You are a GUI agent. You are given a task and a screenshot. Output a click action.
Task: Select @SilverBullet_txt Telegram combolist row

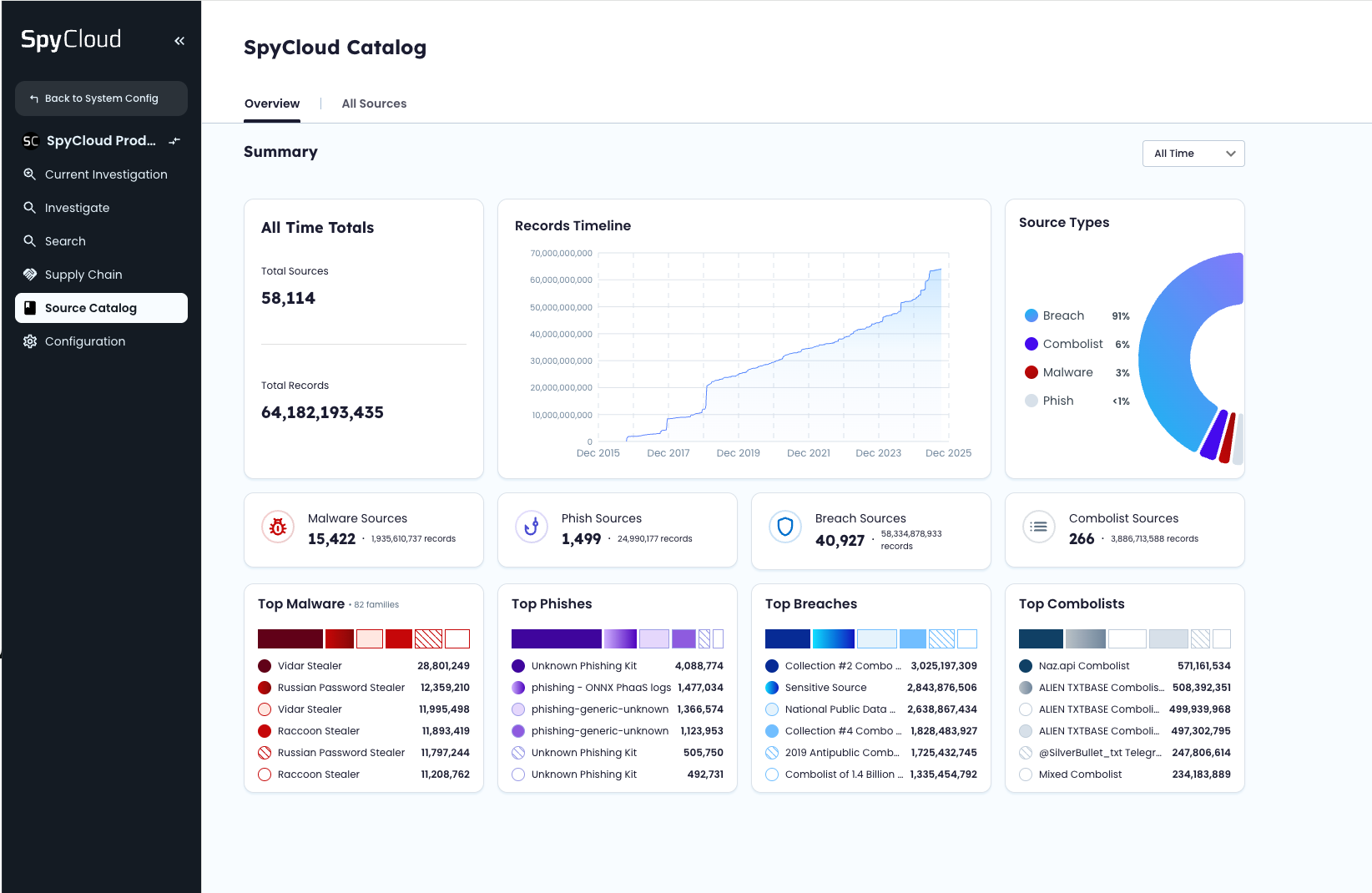point(1125,753)
